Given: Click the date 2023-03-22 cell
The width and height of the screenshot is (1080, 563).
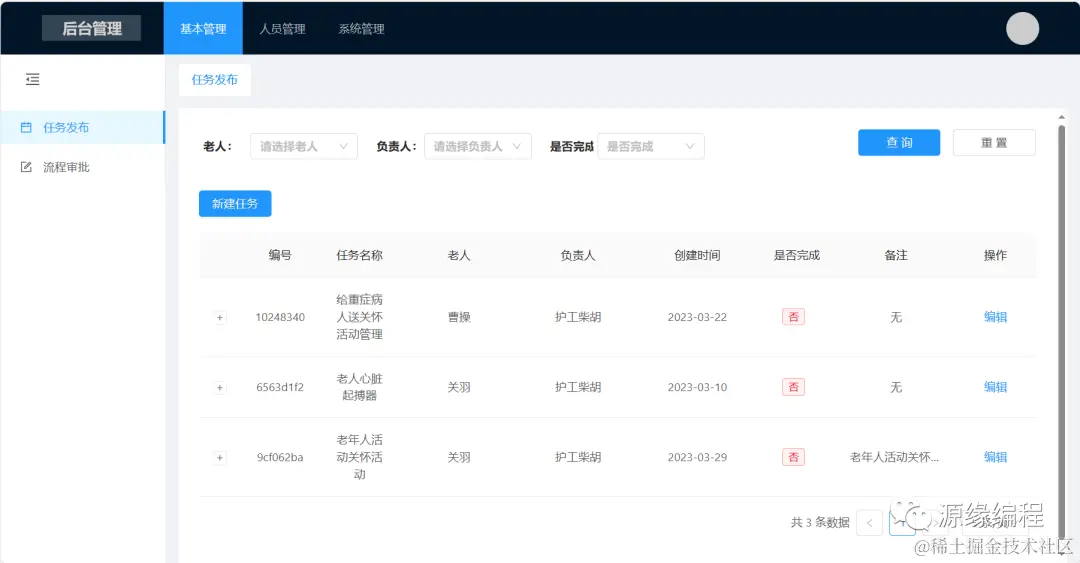Looking at the screenshot, I should (x=697, y=317).
